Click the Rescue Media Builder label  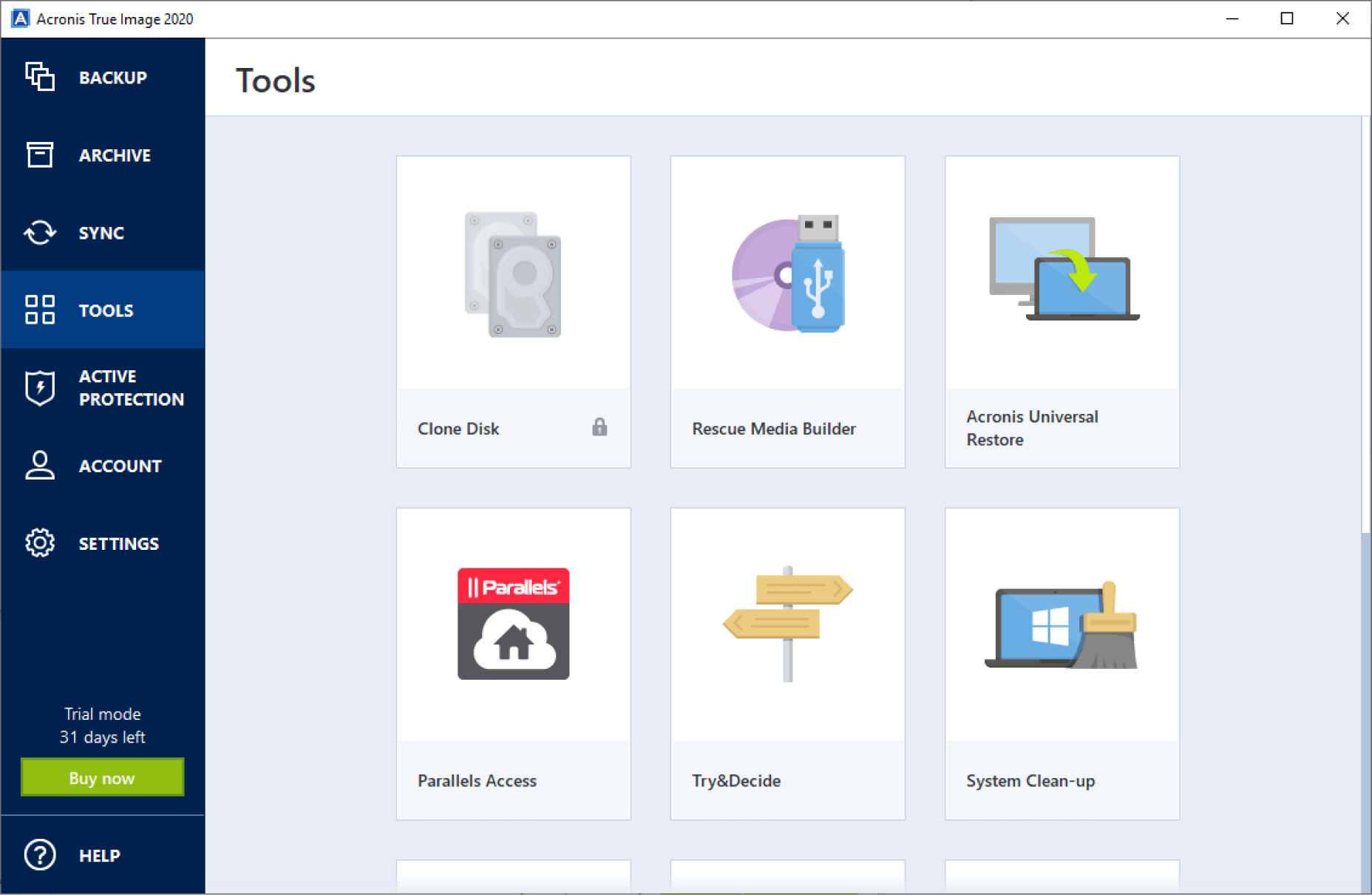[774, 429]
